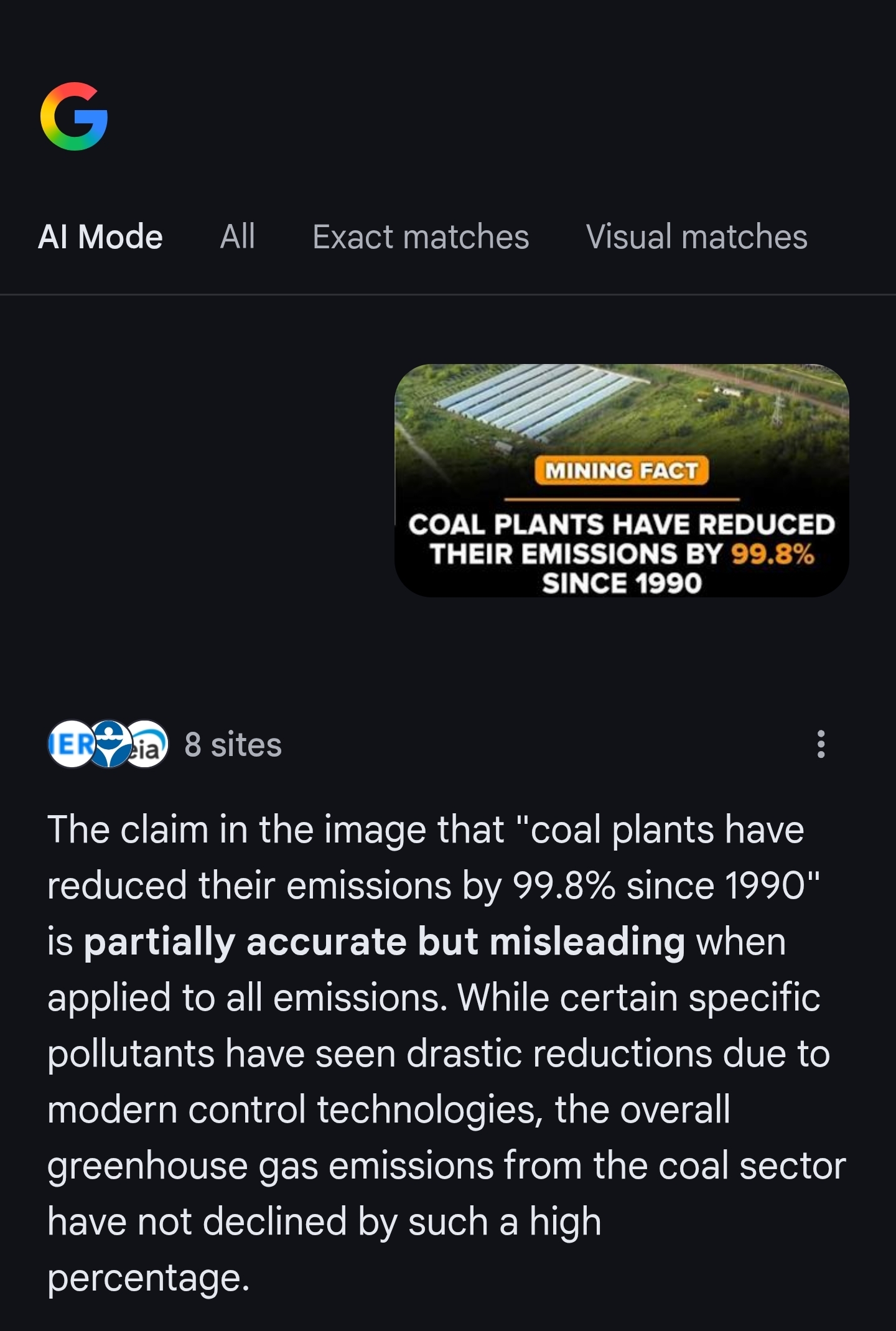
Task: Click 'SINCE 1990' caption in image
Action: coord(622,584)
